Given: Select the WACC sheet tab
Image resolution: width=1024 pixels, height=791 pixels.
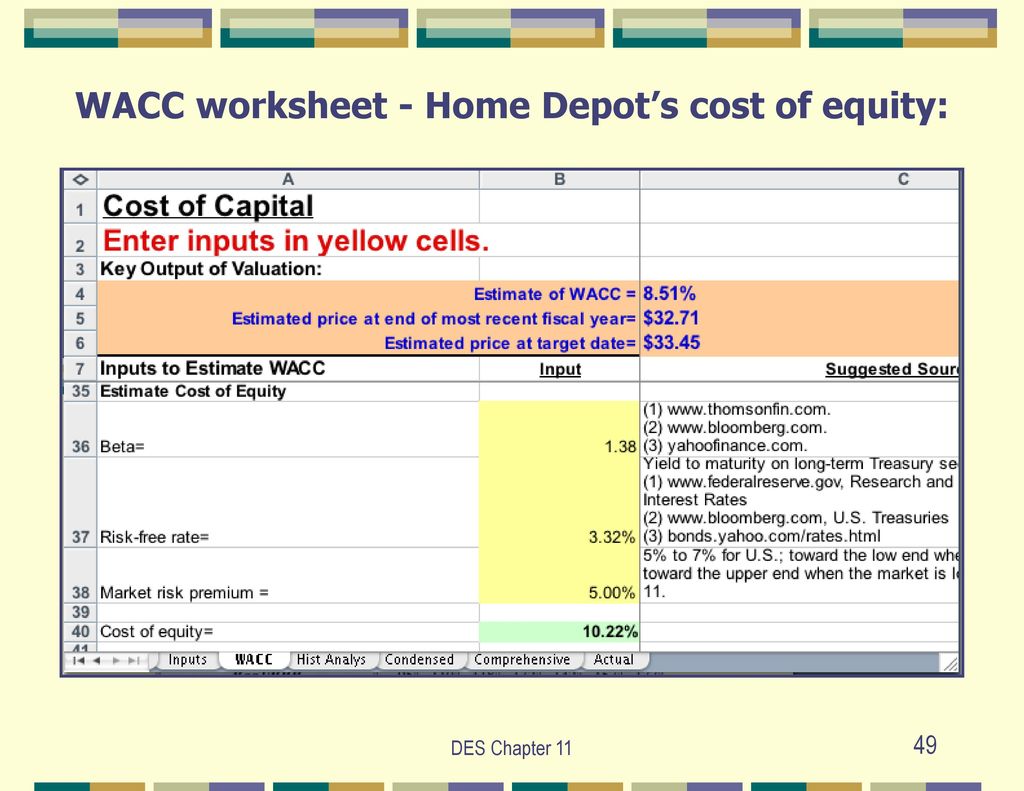Looking at the screenshot, I should click(253, 660).
